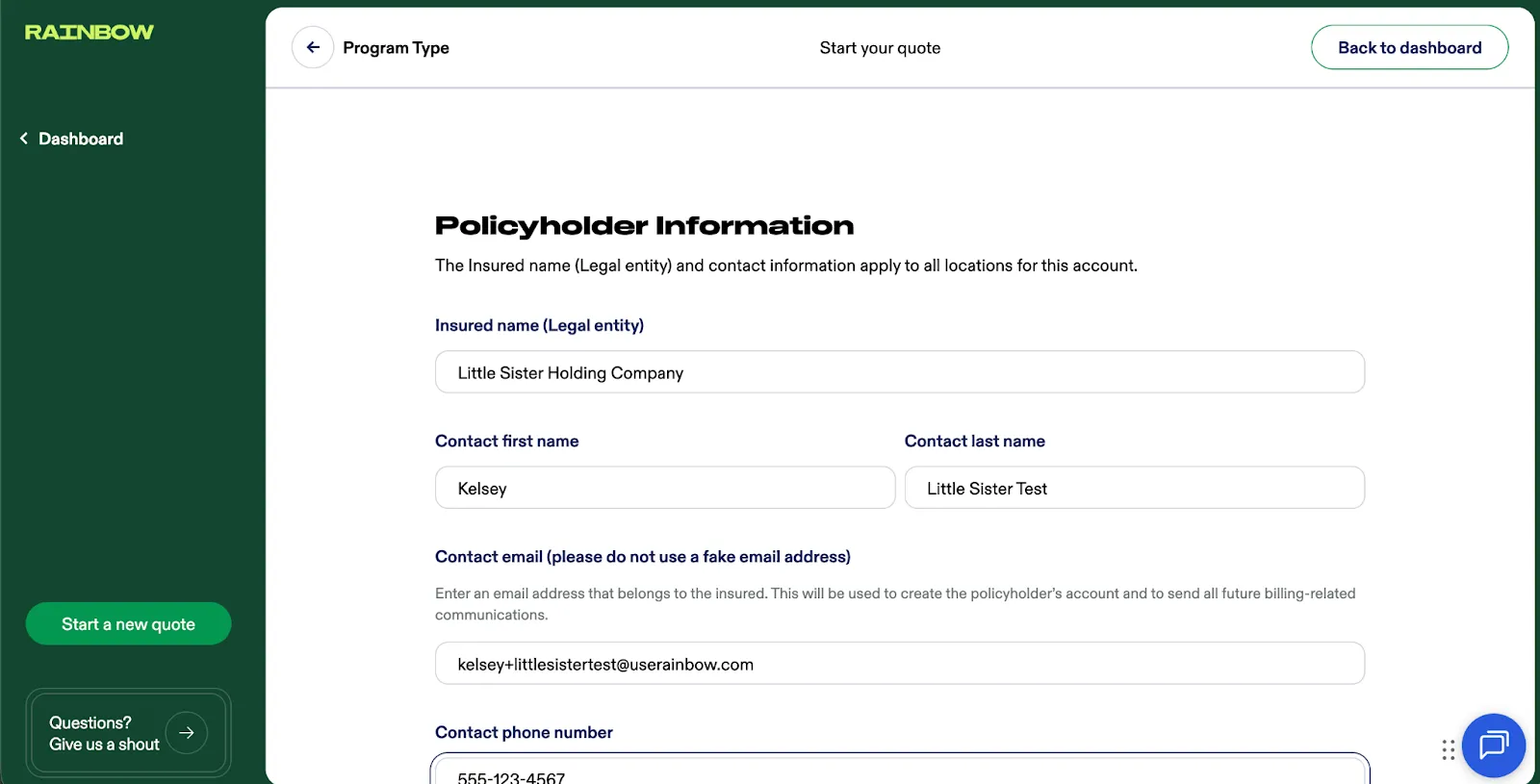The width and height of the screenshot is (1540, 784).
Task: Open Questions? Give us a shout card
Action: point(128,733)
